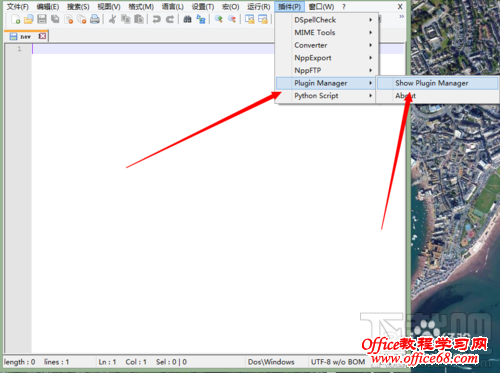Expand the Plugin Manager submenu

coord(327,83)
